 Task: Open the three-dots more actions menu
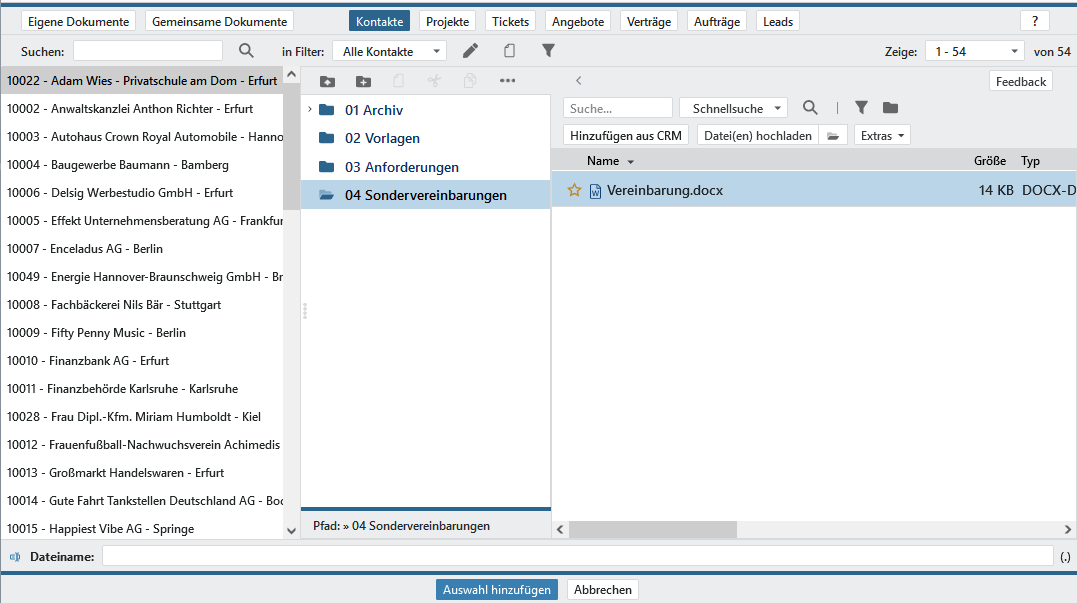(x=507, y=81)
